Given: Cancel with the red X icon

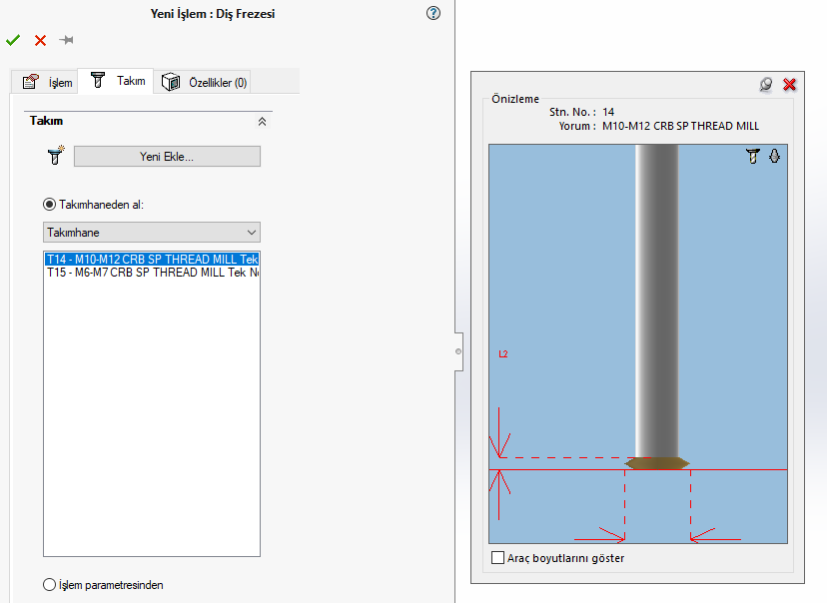Looking at the screenshot, I should click(x=40, y=40).
